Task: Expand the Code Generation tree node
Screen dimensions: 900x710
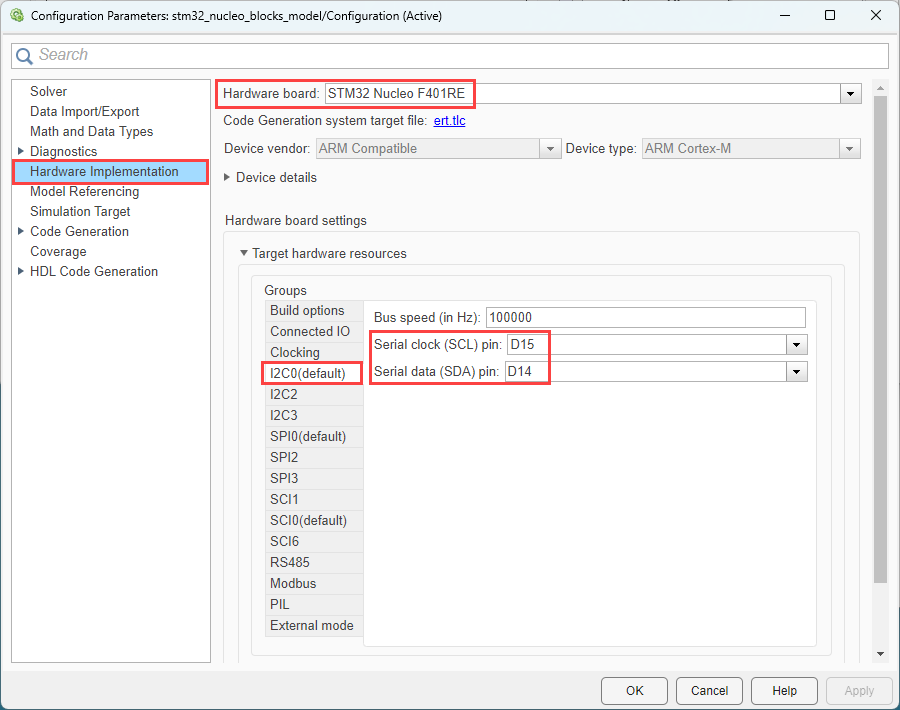Action: point(21,231)
